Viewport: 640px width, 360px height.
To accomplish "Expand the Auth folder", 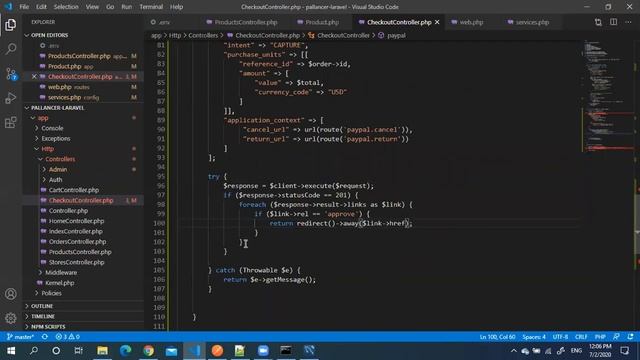I will [55, 180].
